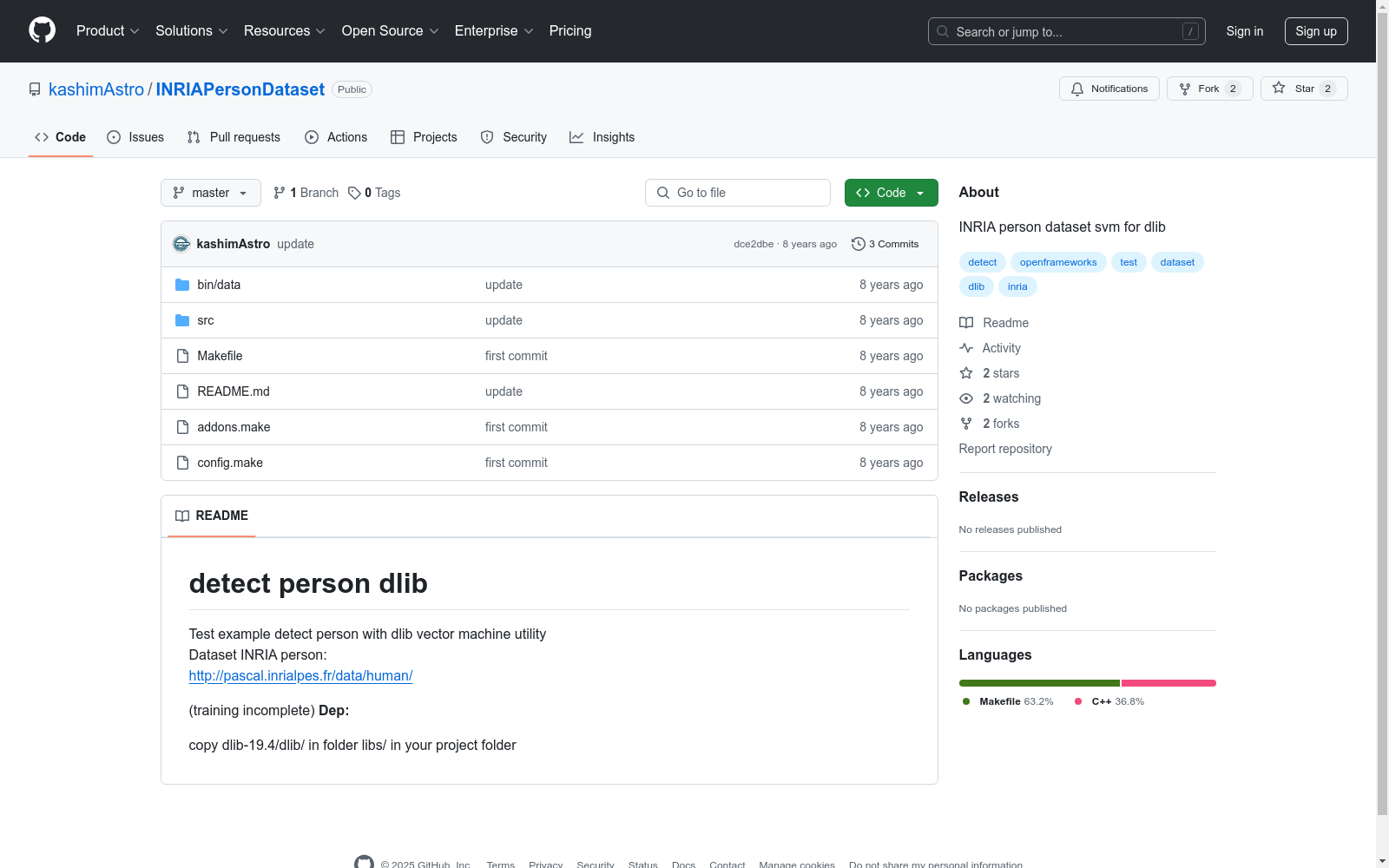Click the Makefile file icon
Screen dimensions: 1389x868
pyautogui.click(x=182, y=356)
